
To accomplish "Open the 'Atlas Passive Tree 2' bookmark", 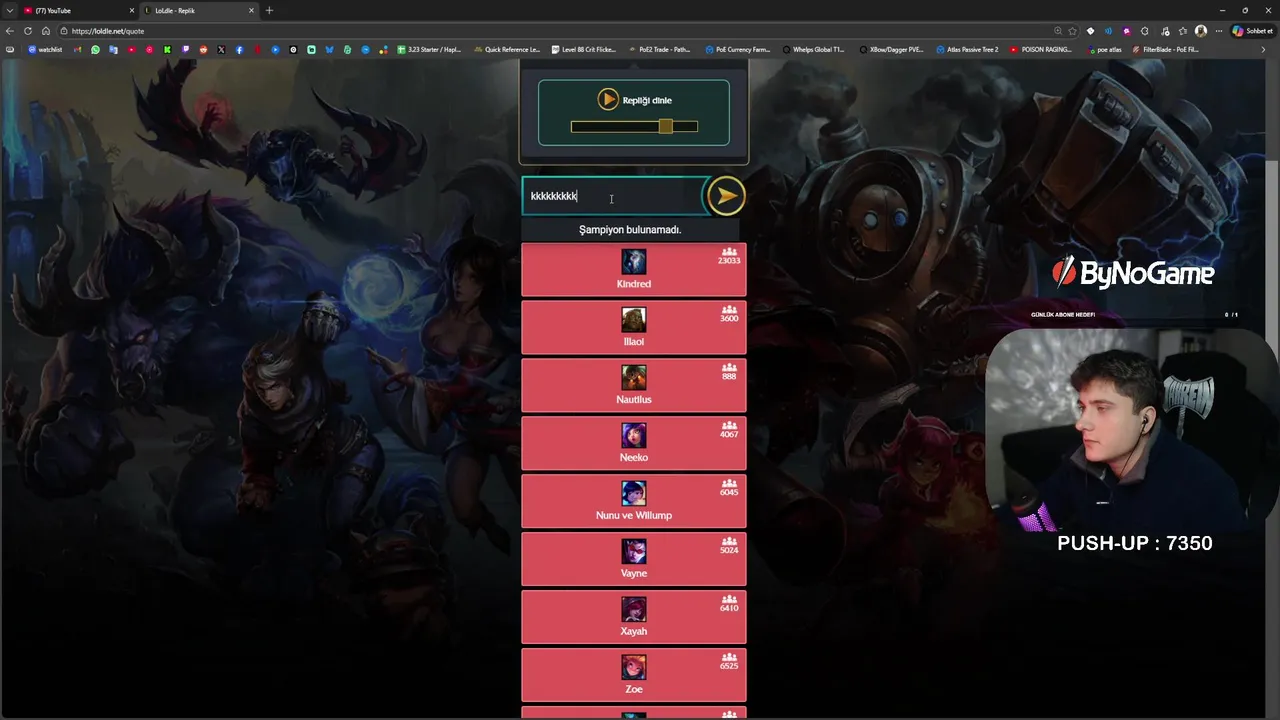I will [968, 49].
